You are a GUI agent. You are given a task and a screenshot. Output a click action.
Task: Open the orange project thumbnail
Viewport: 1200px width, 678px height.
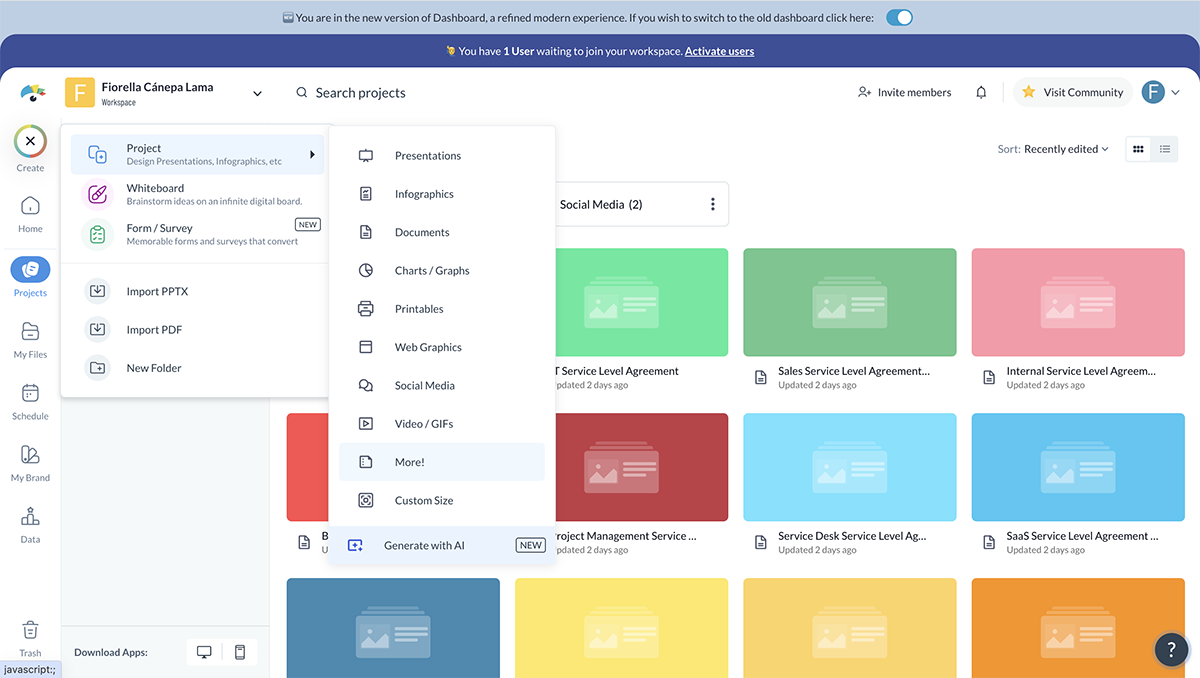pos(1077,627)
